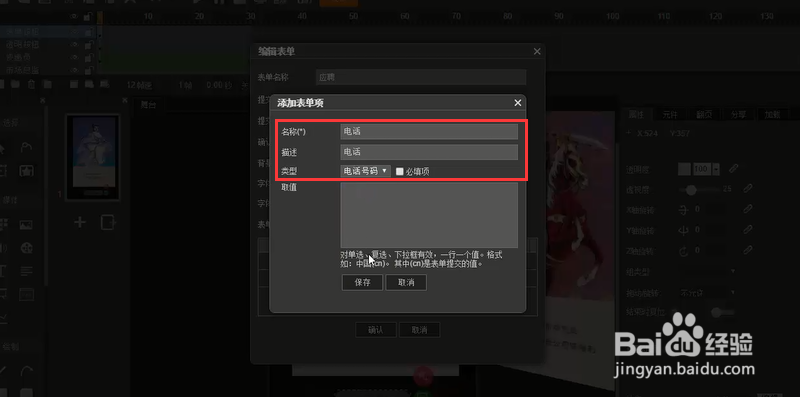
Task: Click the 保存 button in 添加表单项
Action: [362, 283]
